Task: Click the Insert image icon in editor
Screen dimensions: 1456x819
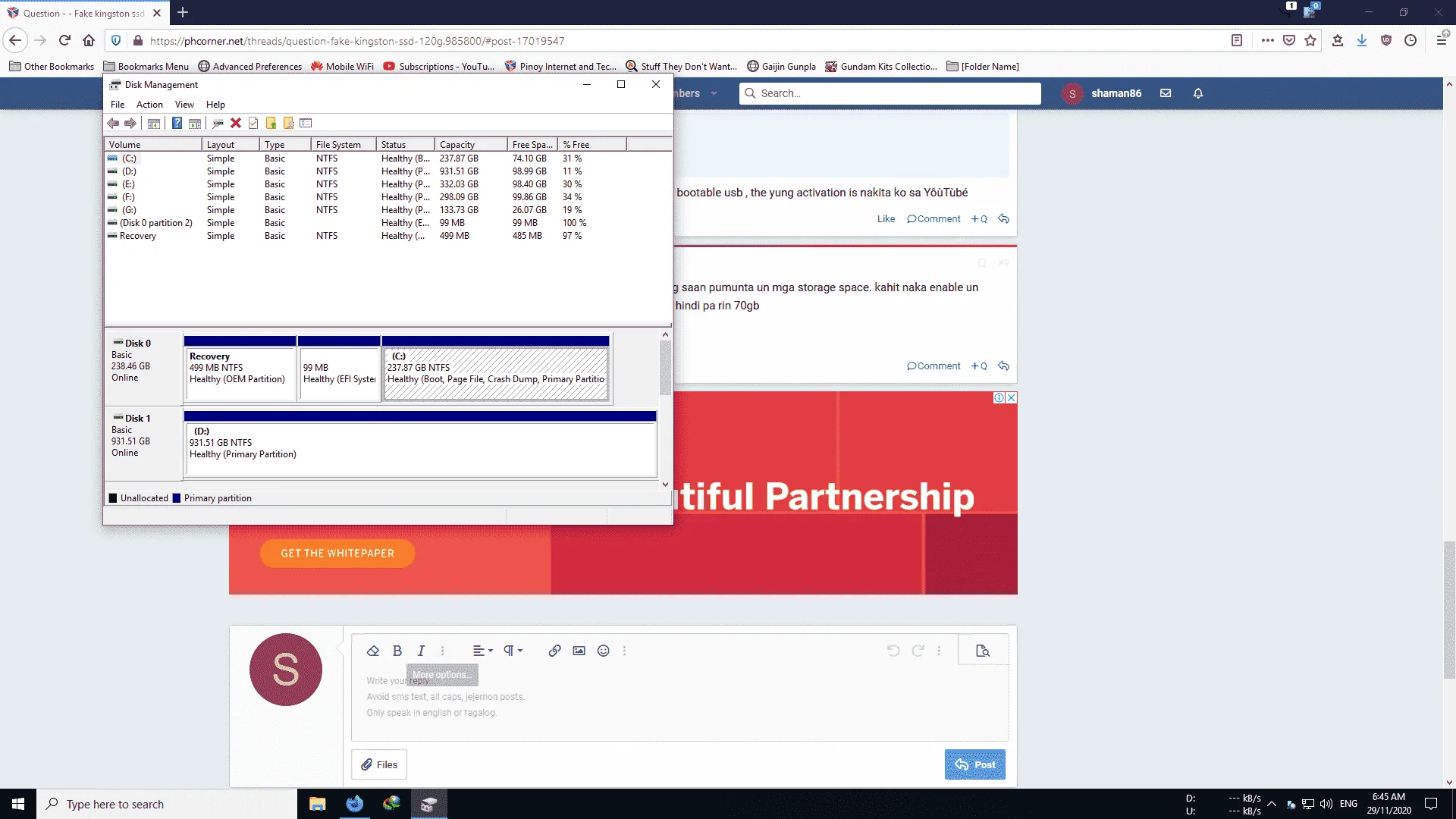Action: tap(579, 651)
